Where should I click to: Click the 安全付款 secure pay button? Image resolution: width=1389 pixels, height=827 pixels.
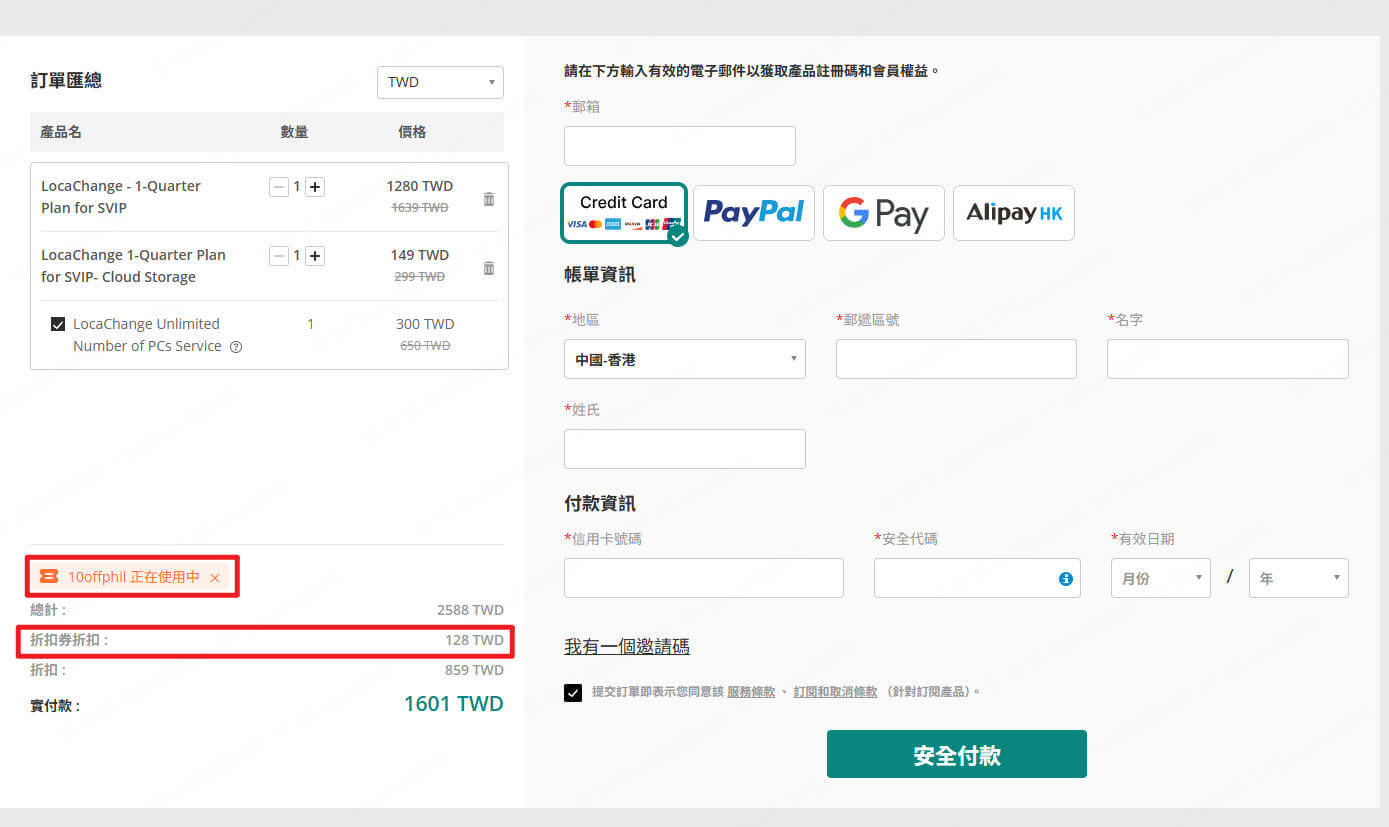point(957,754)
